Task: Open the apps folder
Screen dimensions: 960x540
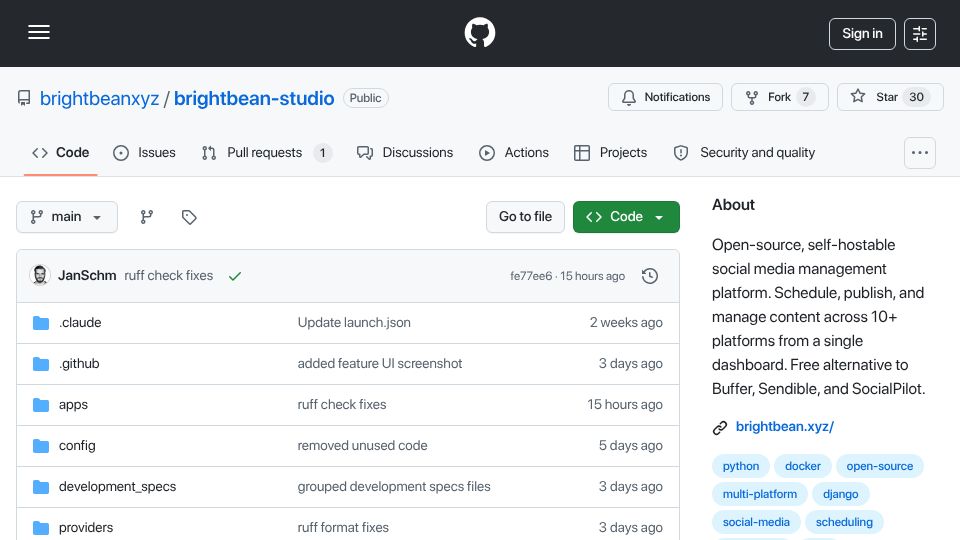Action: click(x=73, y=405)
